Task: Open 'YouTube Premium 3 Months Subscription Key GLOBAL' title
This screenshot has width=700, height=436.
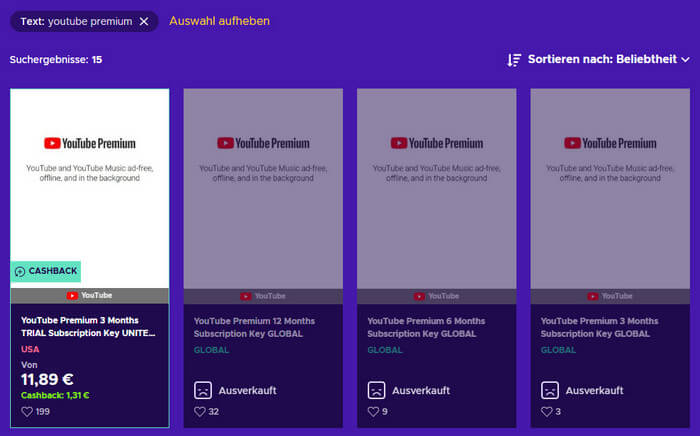Action: 599,327
